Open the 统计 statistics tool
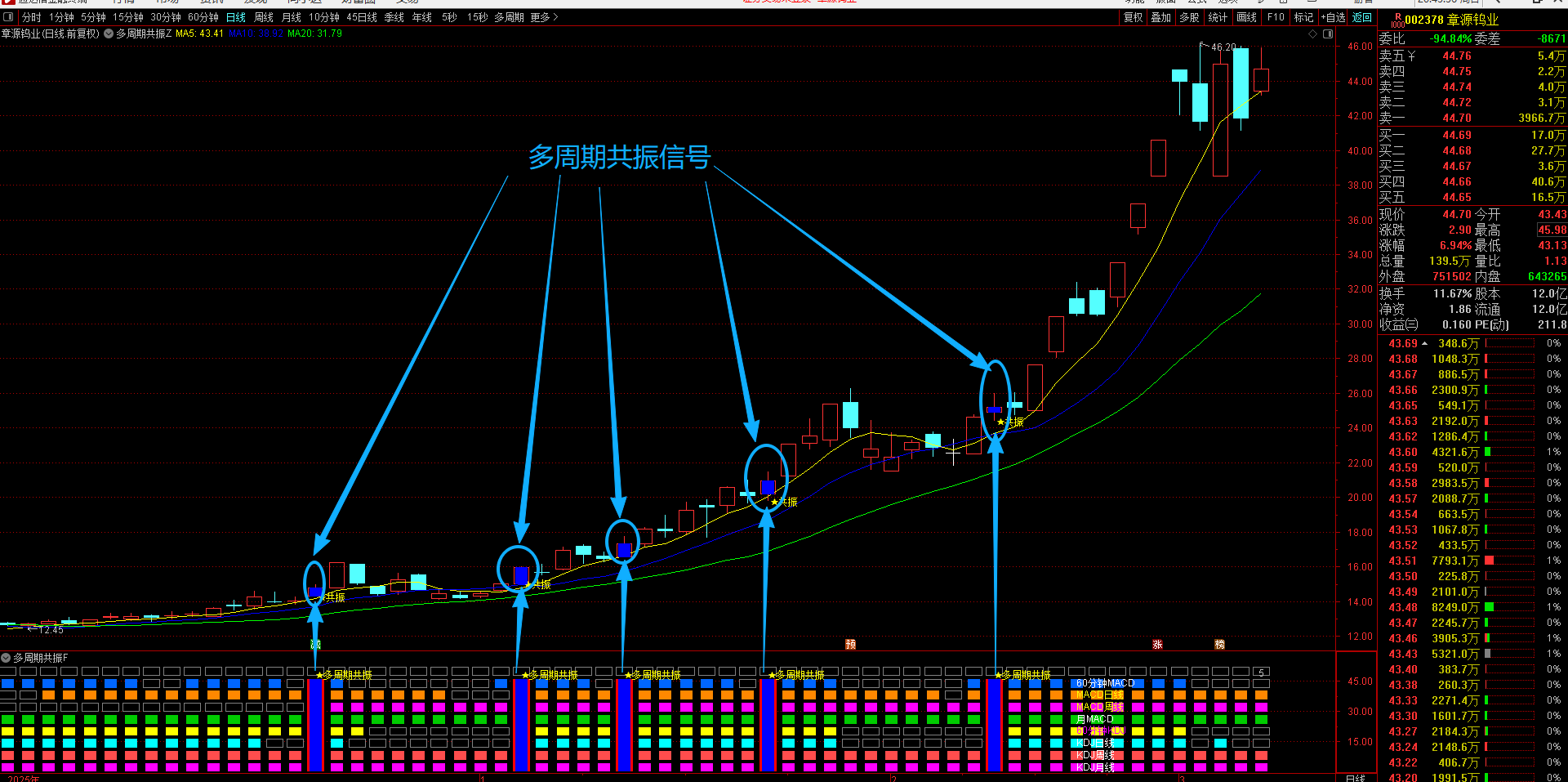 click(x=1218, y=17)
